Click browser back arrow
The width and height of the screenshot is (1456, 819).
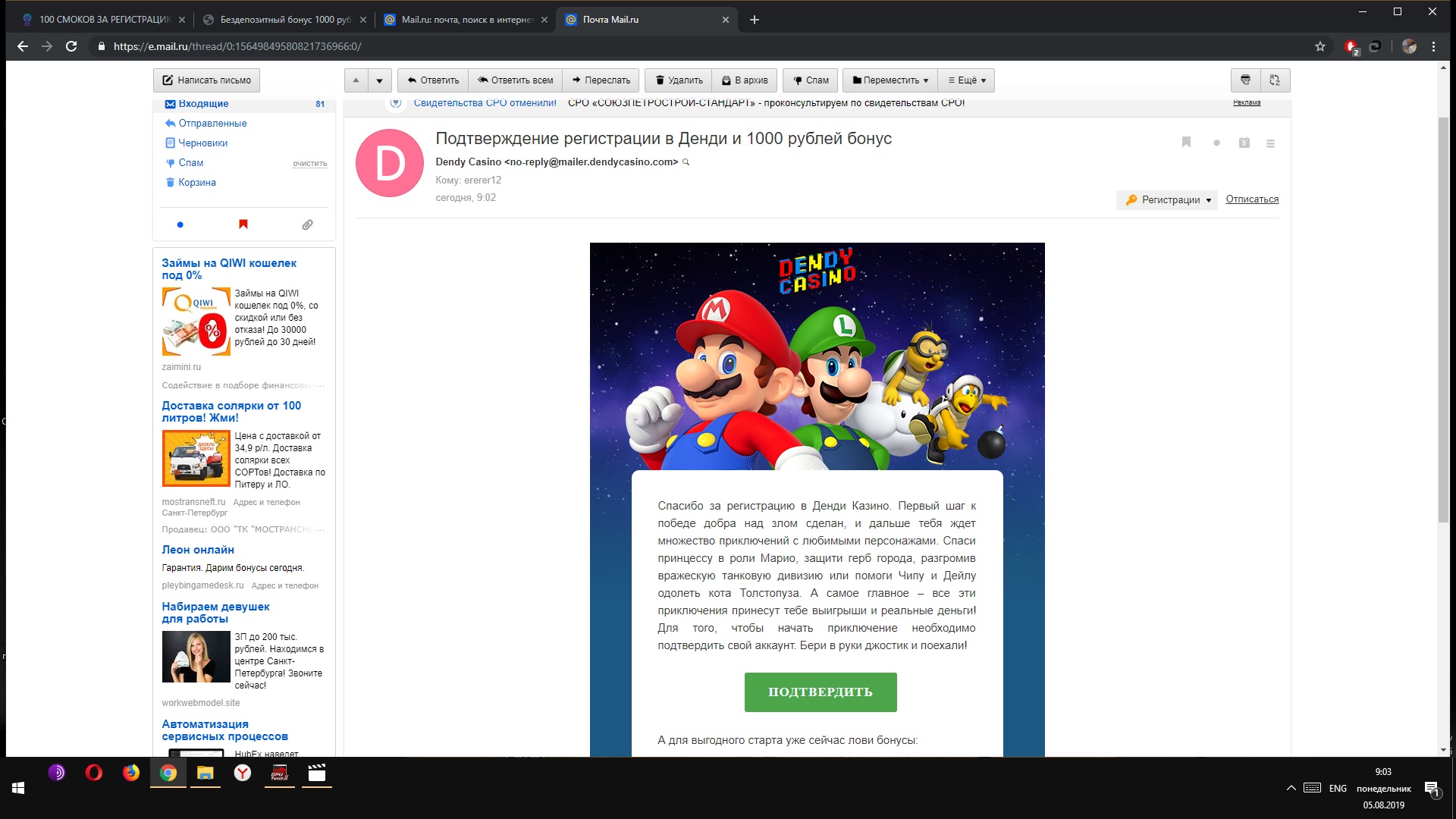pyautogui.click(x=23, y=46)
